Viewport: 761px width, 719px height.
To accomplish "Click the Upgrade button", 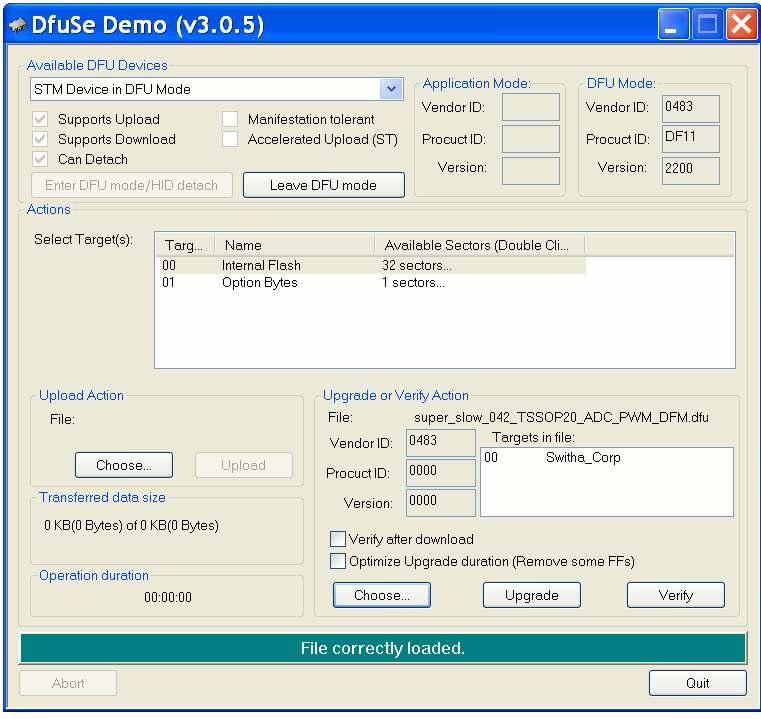I will tap(531, 595).
